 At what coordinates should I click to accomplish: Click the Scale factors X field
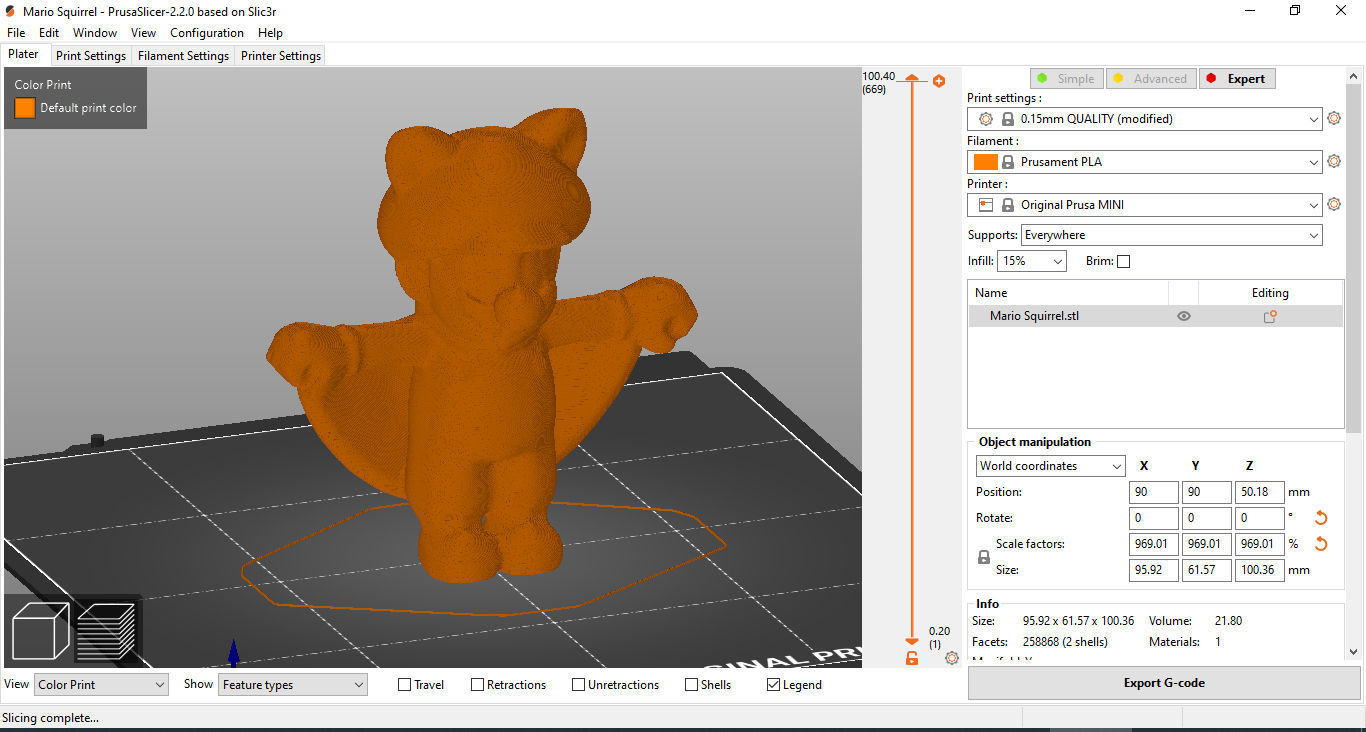(x=1154, y=544)
